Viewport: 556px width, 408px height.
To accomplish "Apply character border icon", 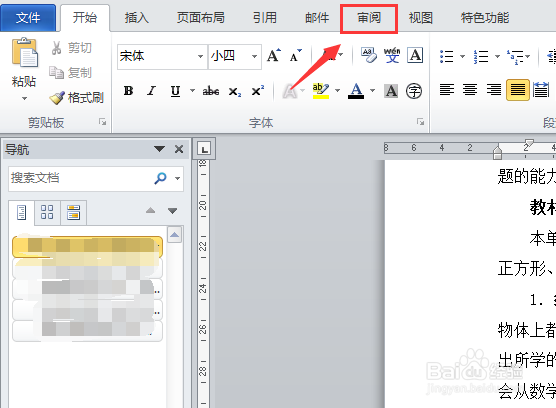I will point(415,55).
